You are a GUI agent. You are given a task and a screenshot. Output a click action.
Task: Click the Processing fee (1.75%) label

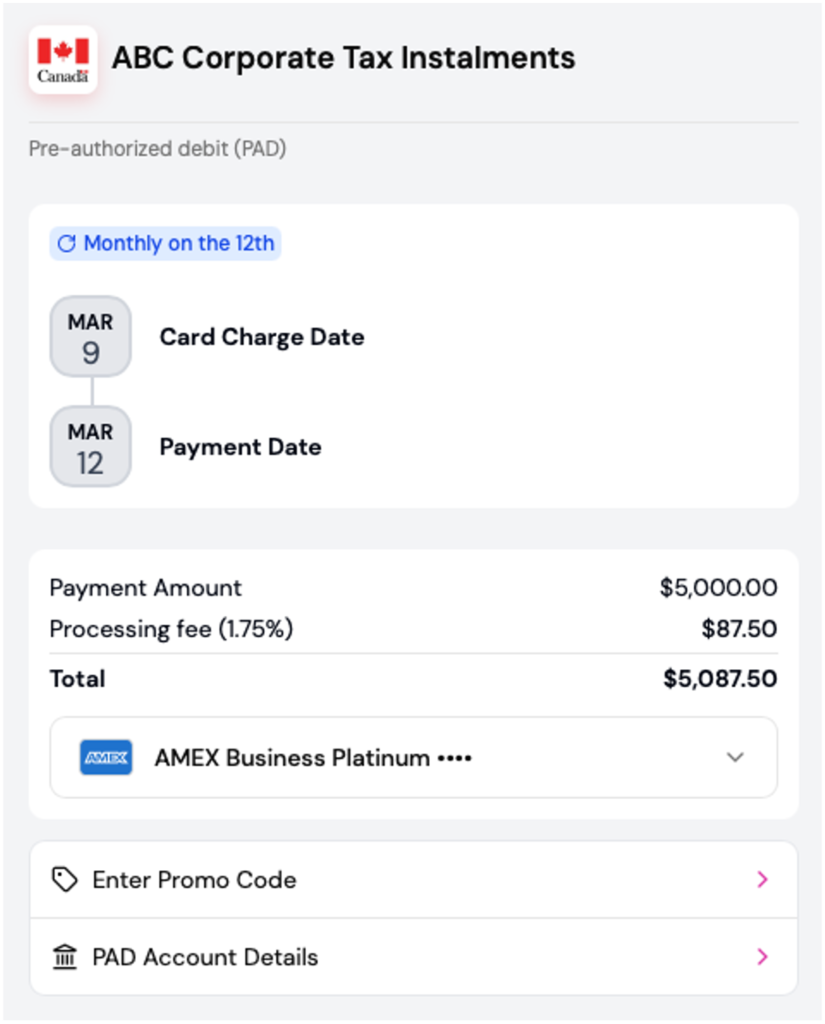(x=171, y=630)
